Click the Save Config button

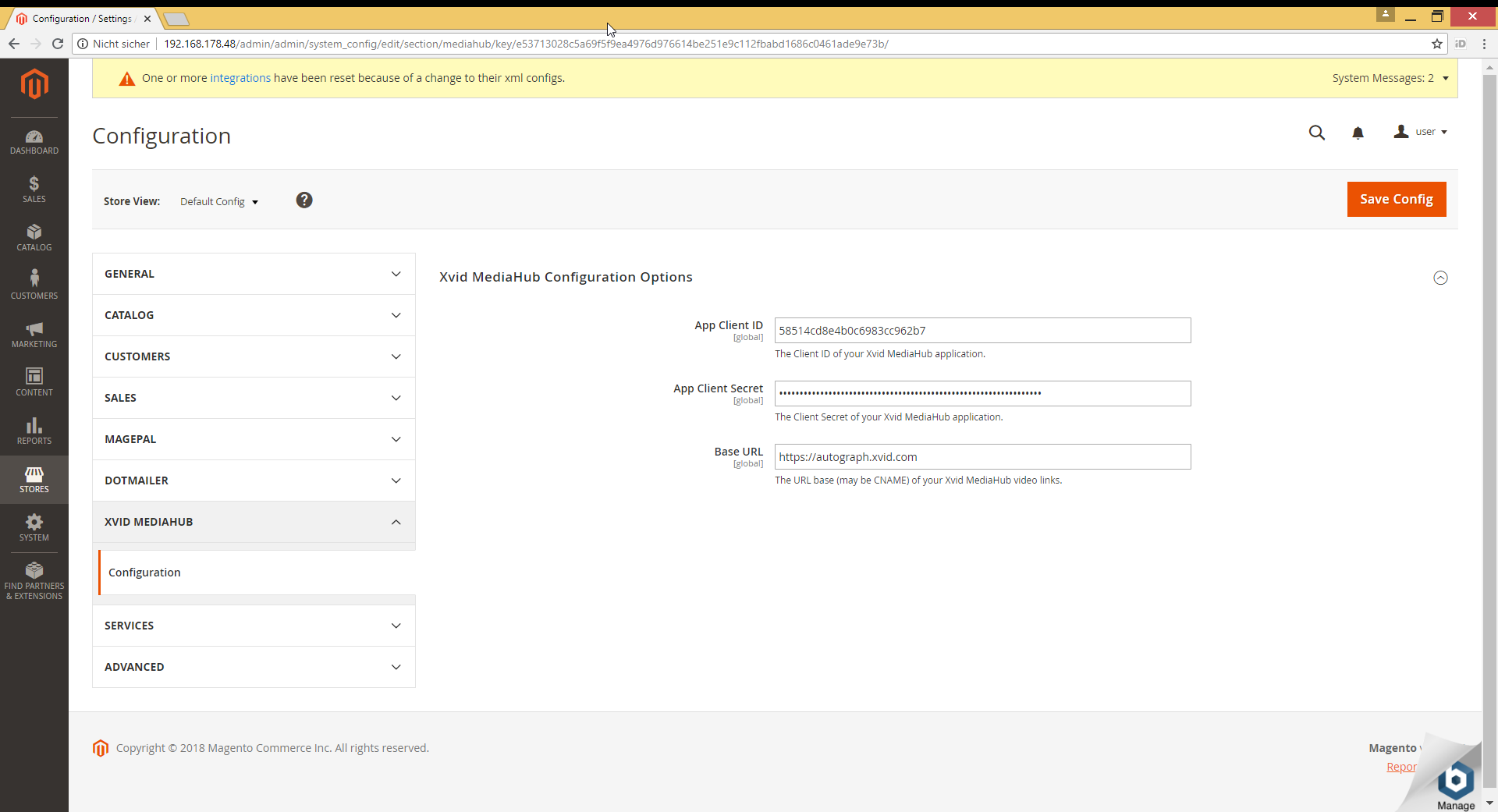click(1396, 199)
